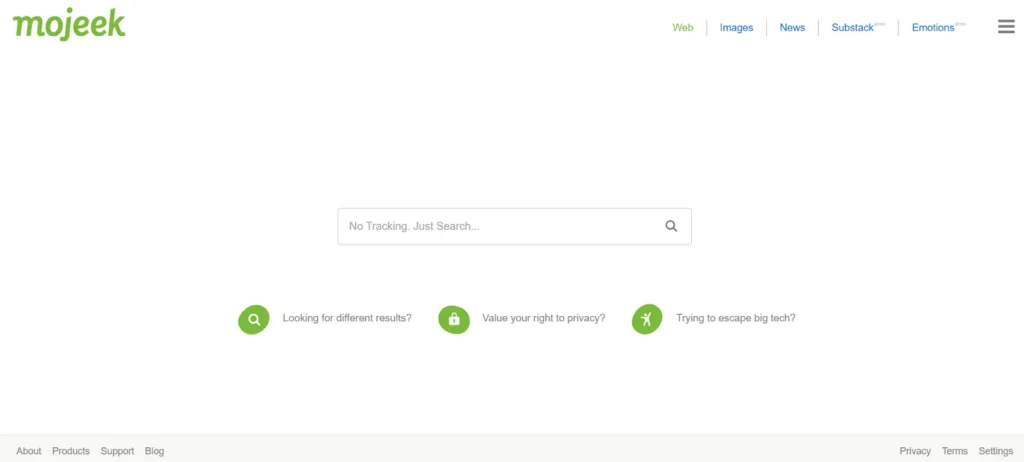Open the Privacy footer link

point(915,451)
